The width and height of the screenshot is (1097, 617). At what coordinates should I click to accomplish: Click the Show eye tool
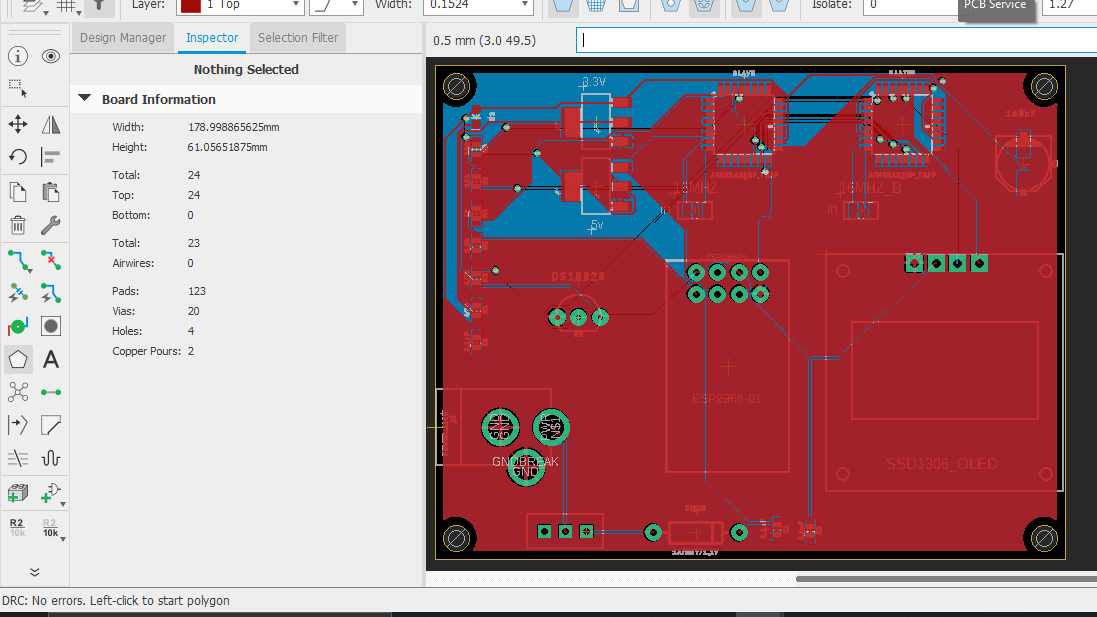point(51,56)
